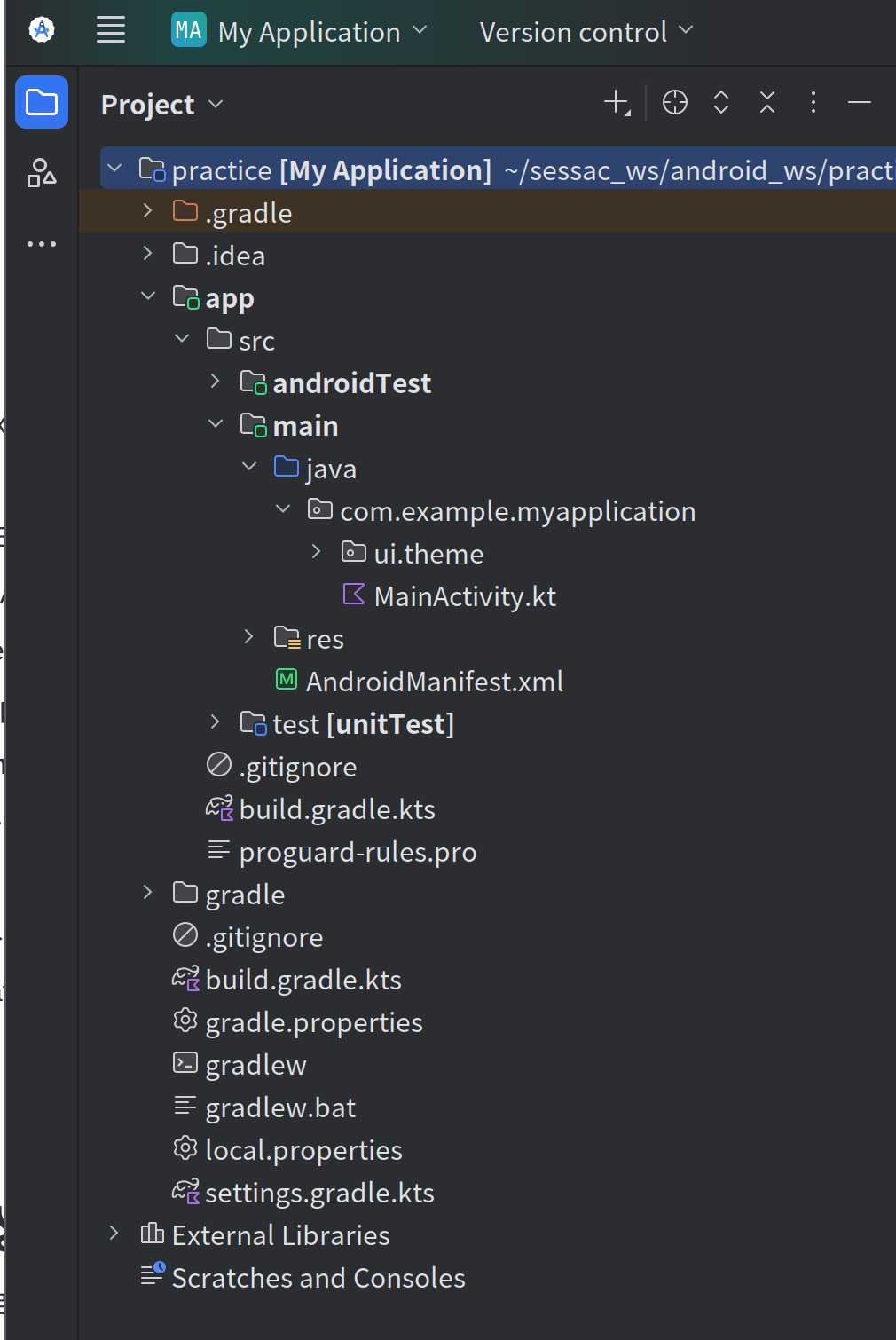
Task: Open the Project view selector dropdown
Action: (161, 105)
